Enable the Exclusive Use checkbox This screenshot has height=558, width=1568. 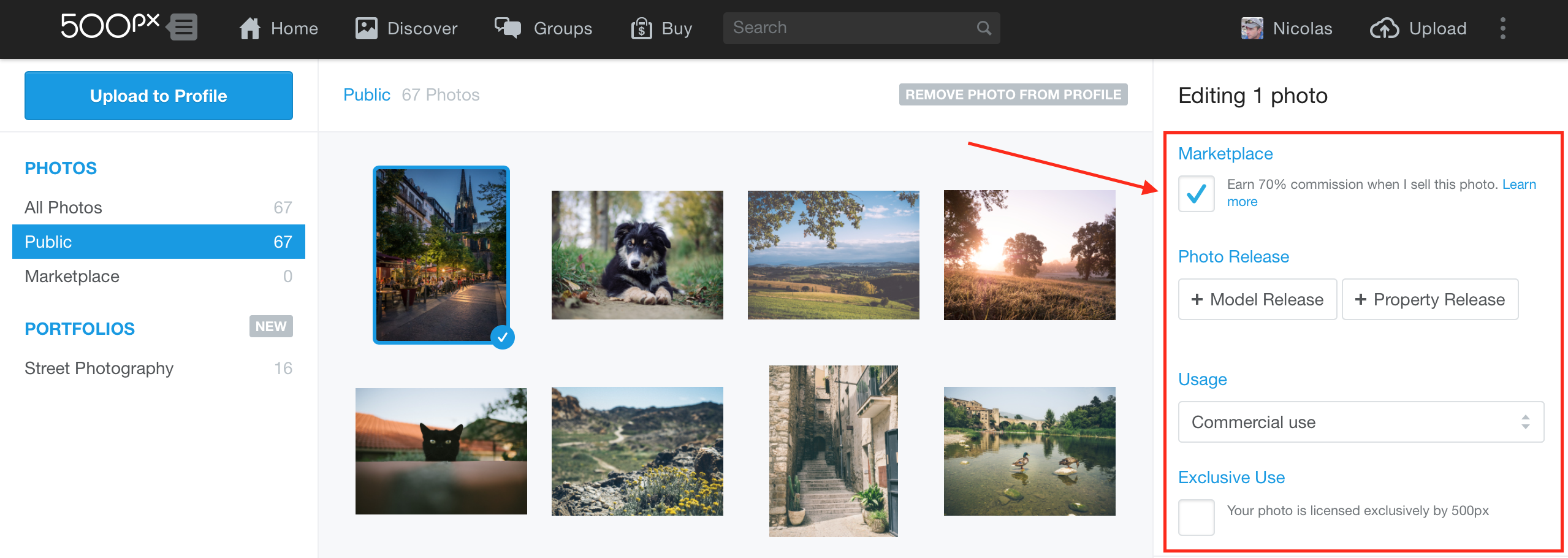1196,517
